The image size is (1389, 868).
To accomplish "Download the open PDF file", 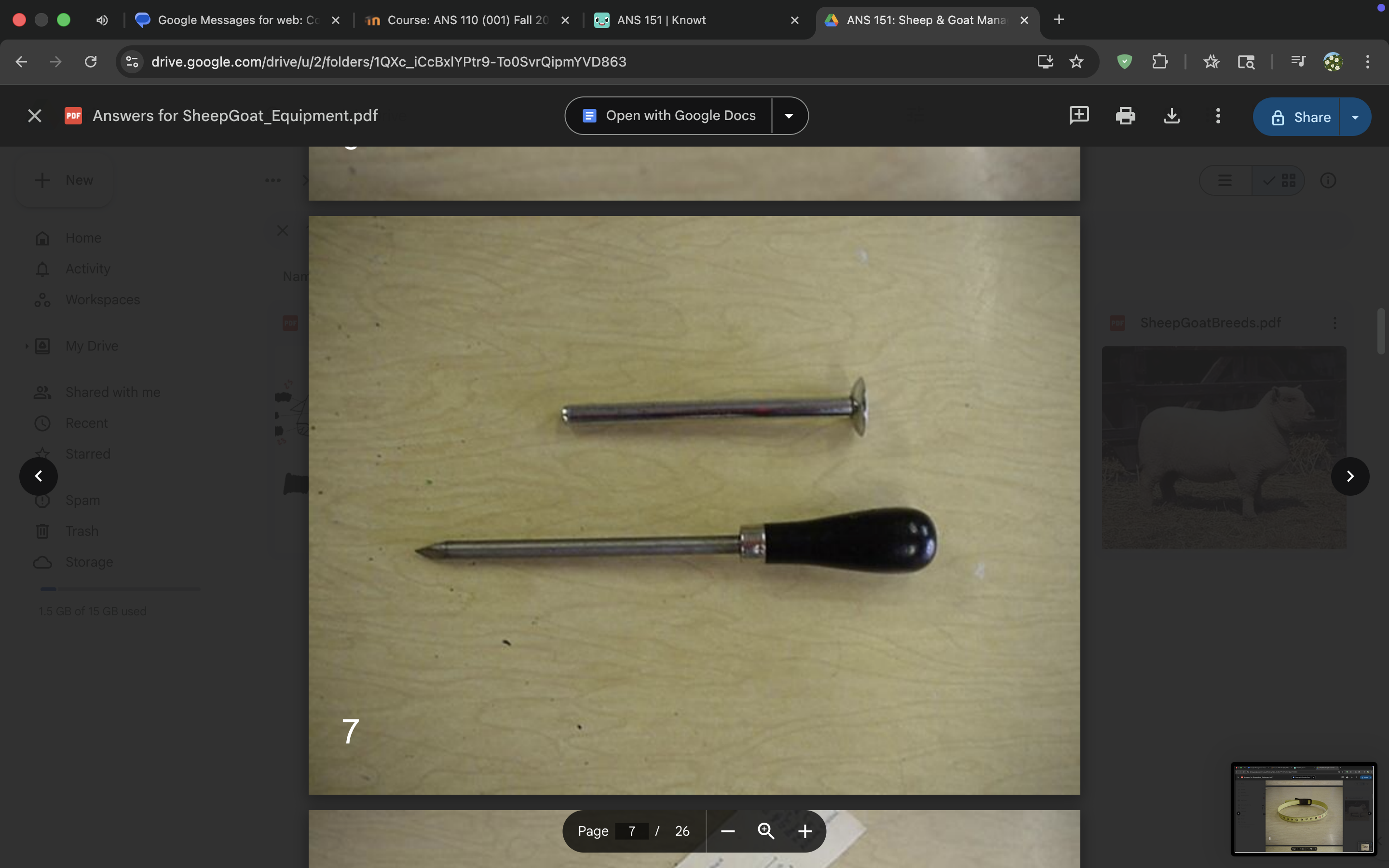I will pyautogui.click(x=1171, y=116).
